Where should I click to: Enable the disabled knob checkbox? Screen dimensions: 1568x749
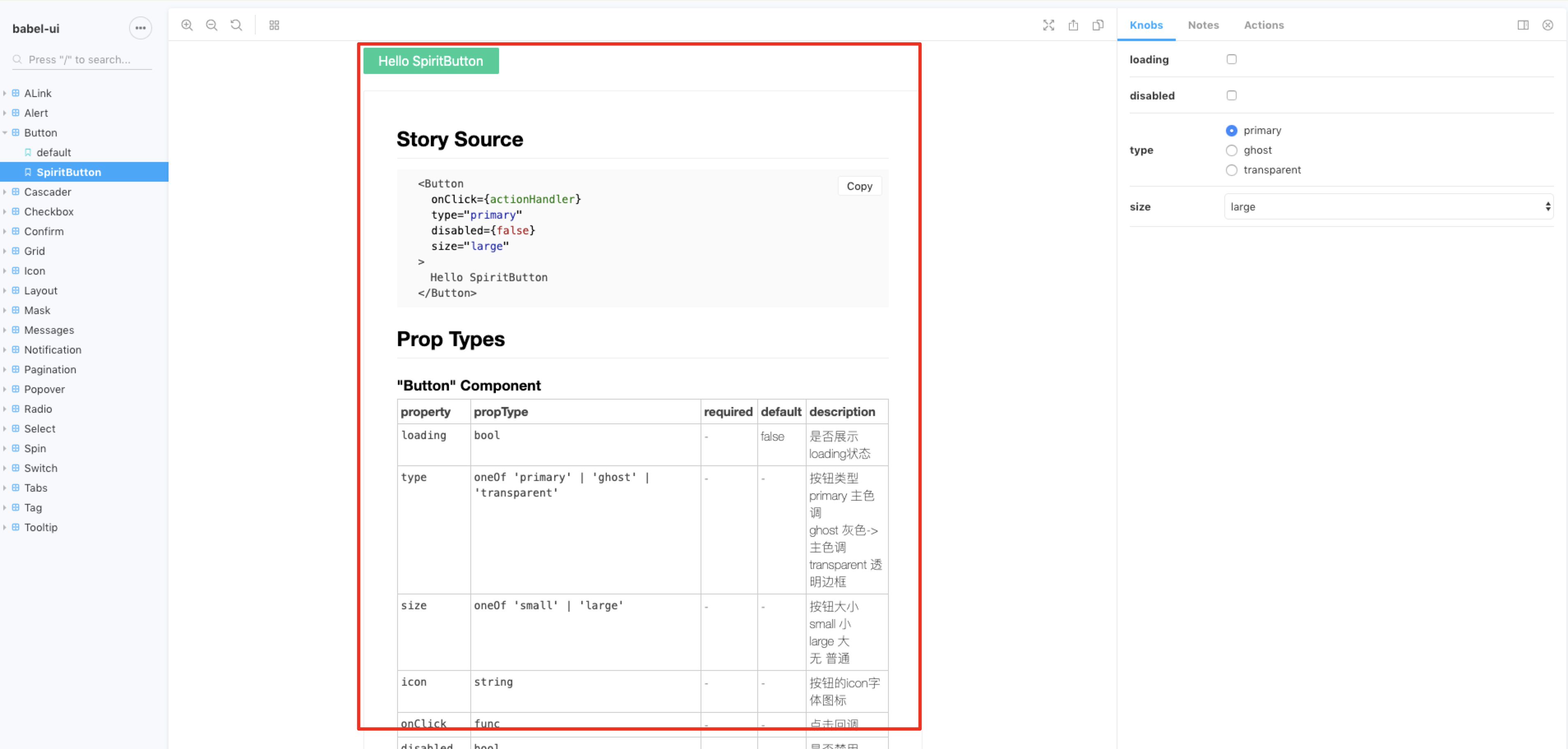[x=1231, y=95]
